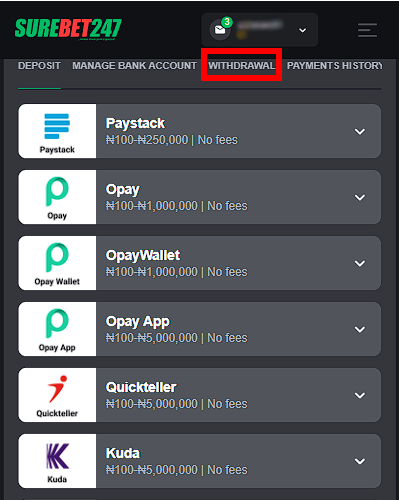Expand the Opay payment option chevron
This screenshot has width=399, height=500.
click(360, 197)
